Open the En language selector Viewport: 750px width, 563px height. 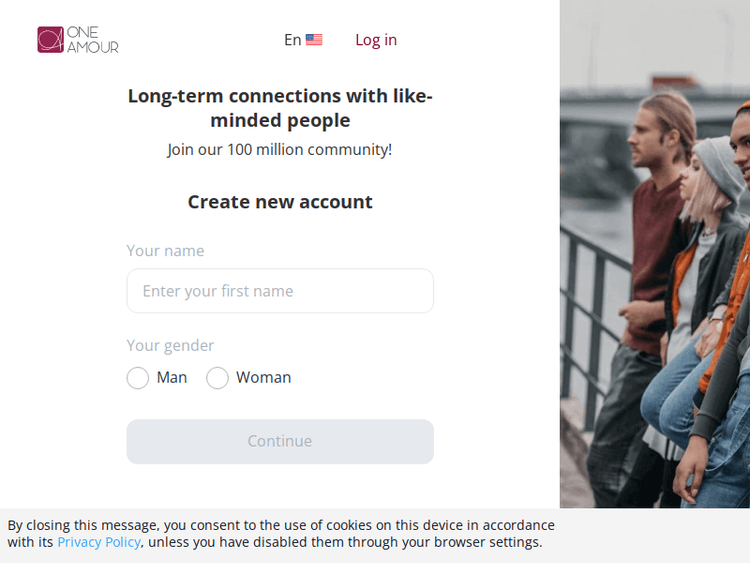[x=293, y=40]
